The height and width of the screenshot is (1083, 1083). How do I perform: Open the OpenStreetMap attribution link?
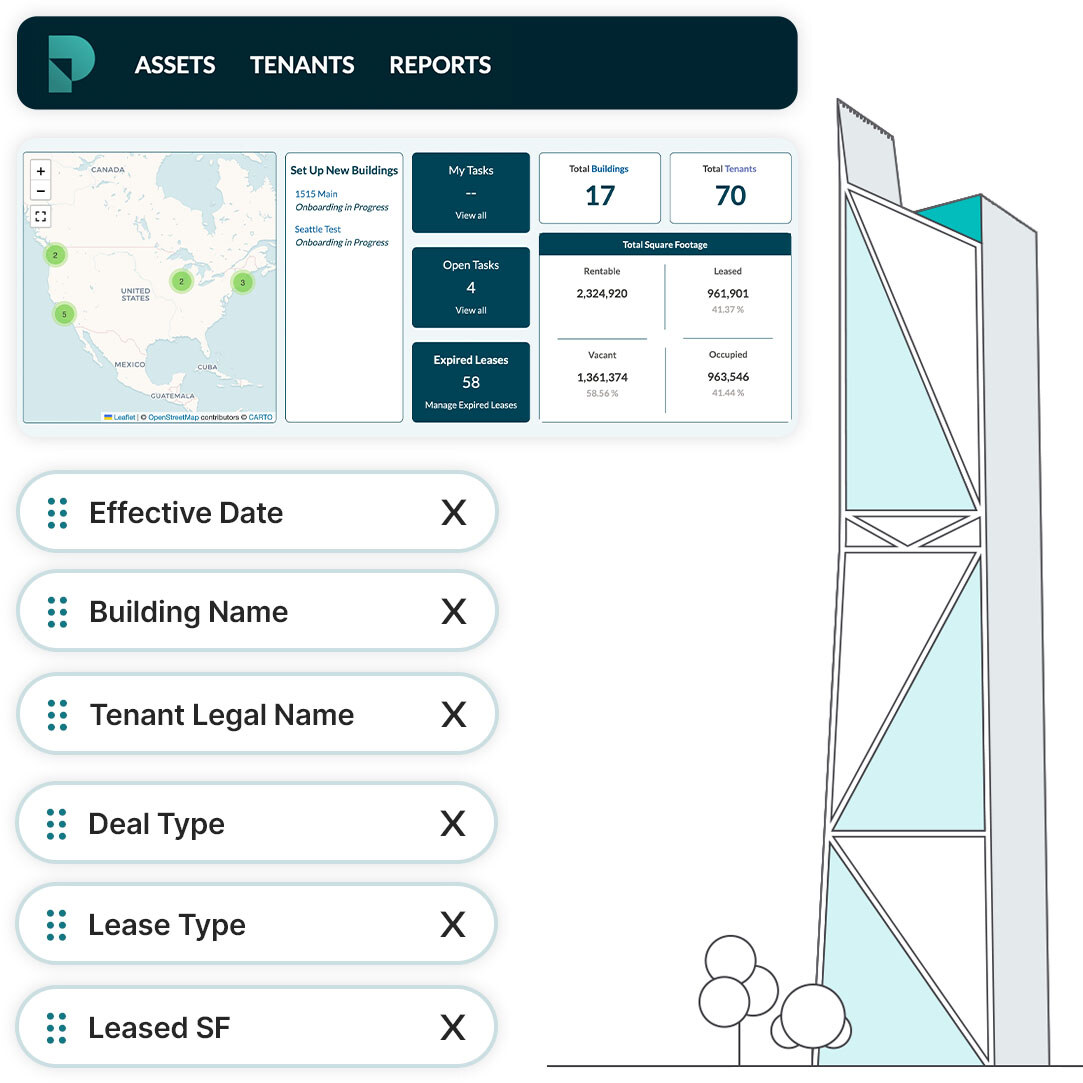173,417
